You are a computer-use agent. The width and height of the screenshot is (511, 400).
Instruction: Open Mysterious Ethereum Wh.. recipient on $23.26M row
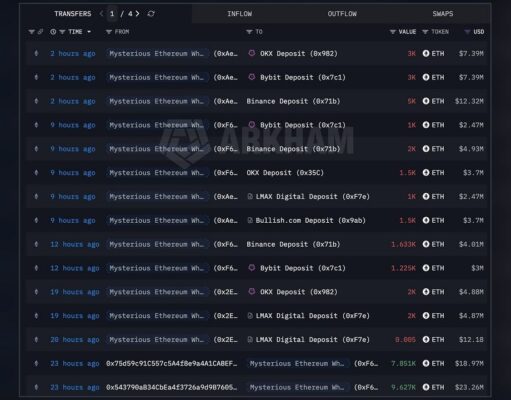point(297,387)
